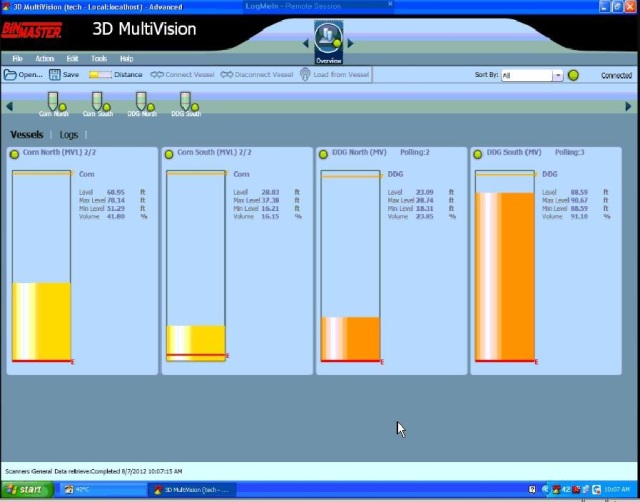
Task: Open the Tools menu
Action: (99, 59)
